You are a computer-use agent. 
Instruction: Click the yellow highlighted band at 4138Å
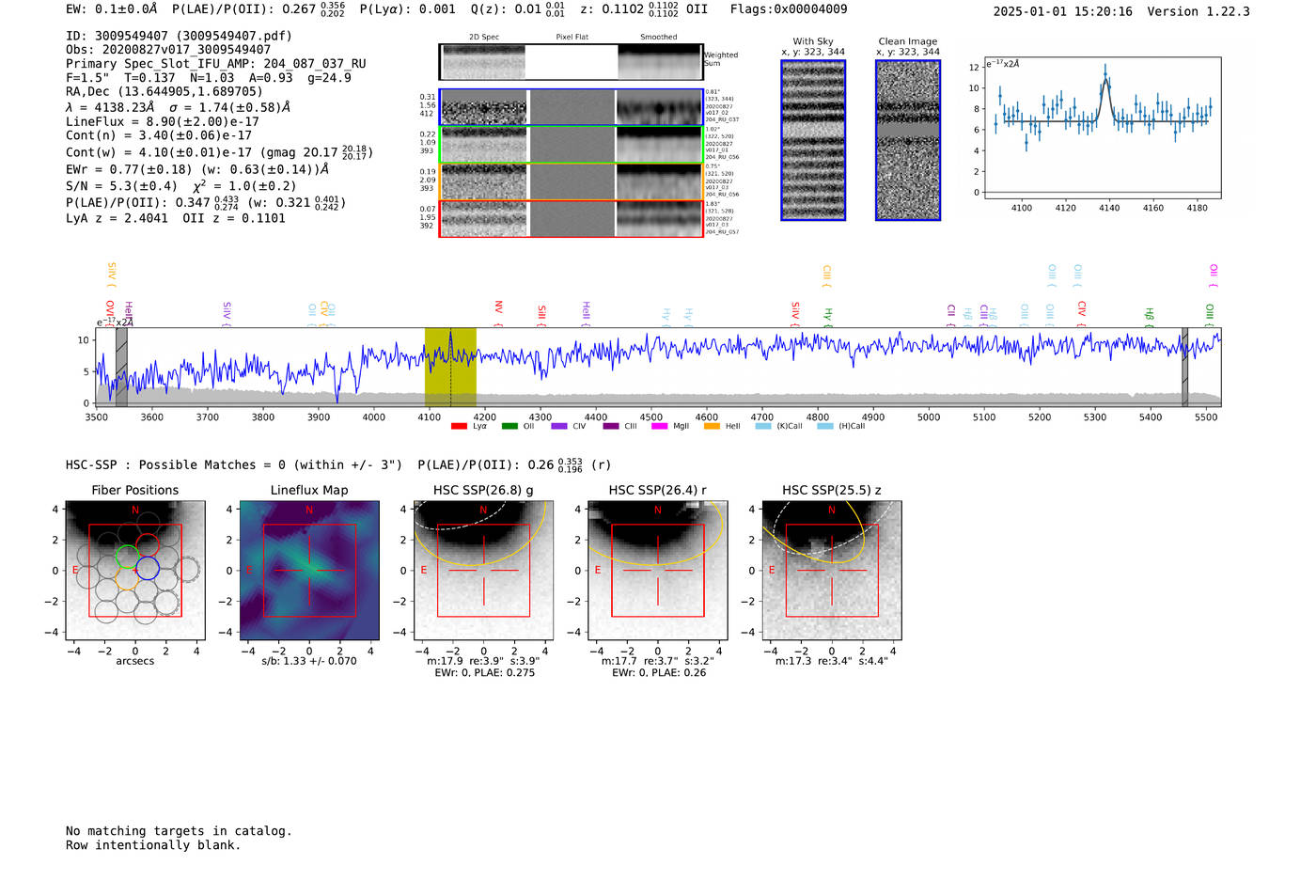[x=450, y=367]
